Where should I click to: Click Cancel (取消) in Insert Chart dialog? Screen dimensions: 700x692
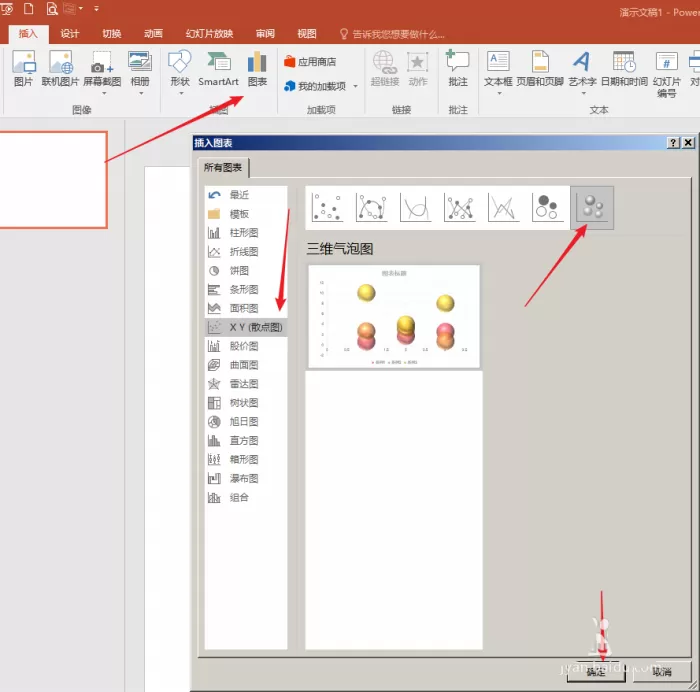pos(662,671)
